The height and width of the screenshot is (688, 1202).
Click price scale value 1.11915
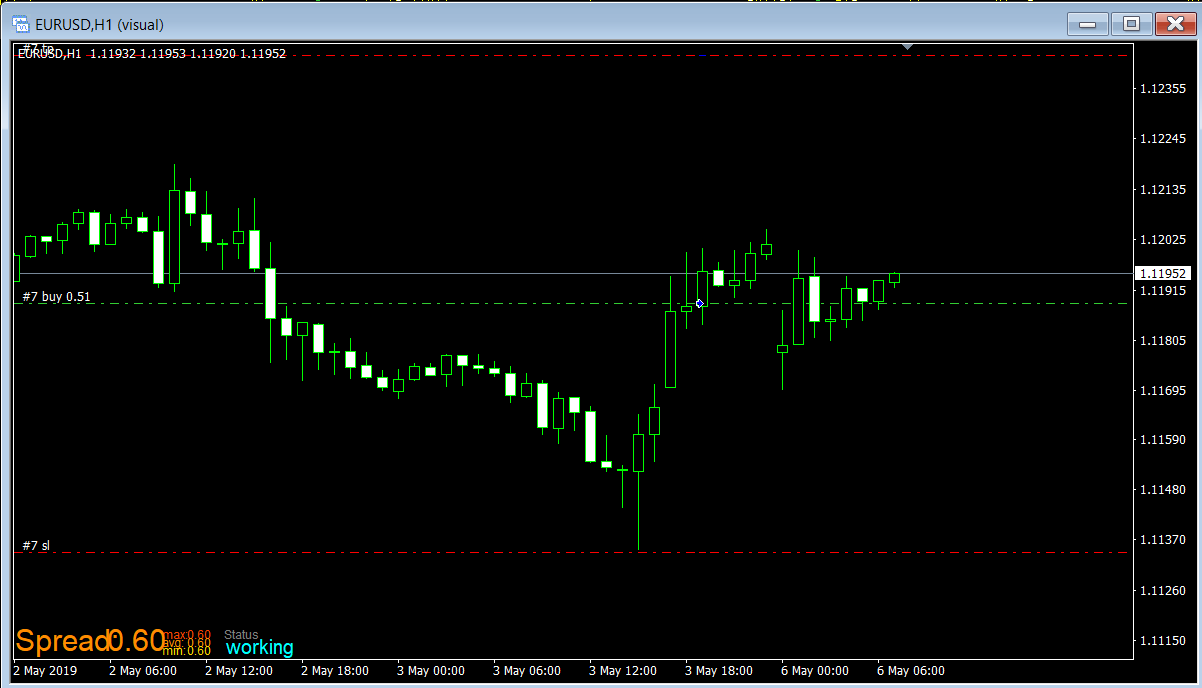tap(1163, 290)
